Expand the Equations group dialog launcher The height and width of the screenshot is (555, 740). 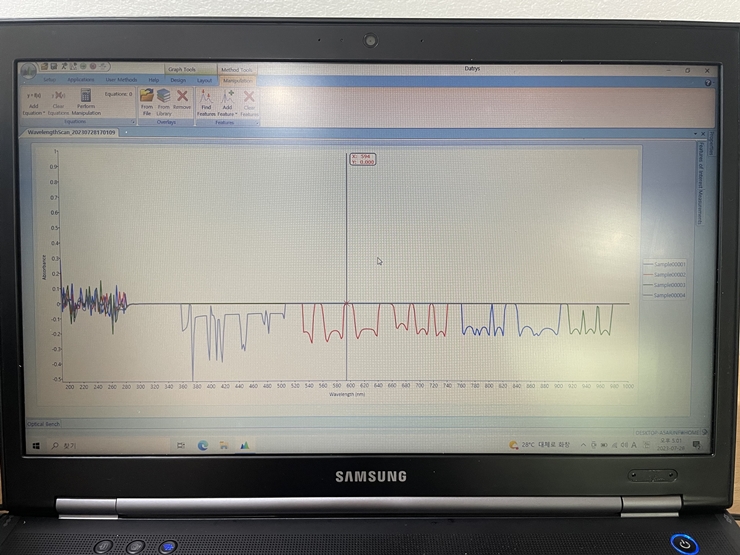click(133, 122)
